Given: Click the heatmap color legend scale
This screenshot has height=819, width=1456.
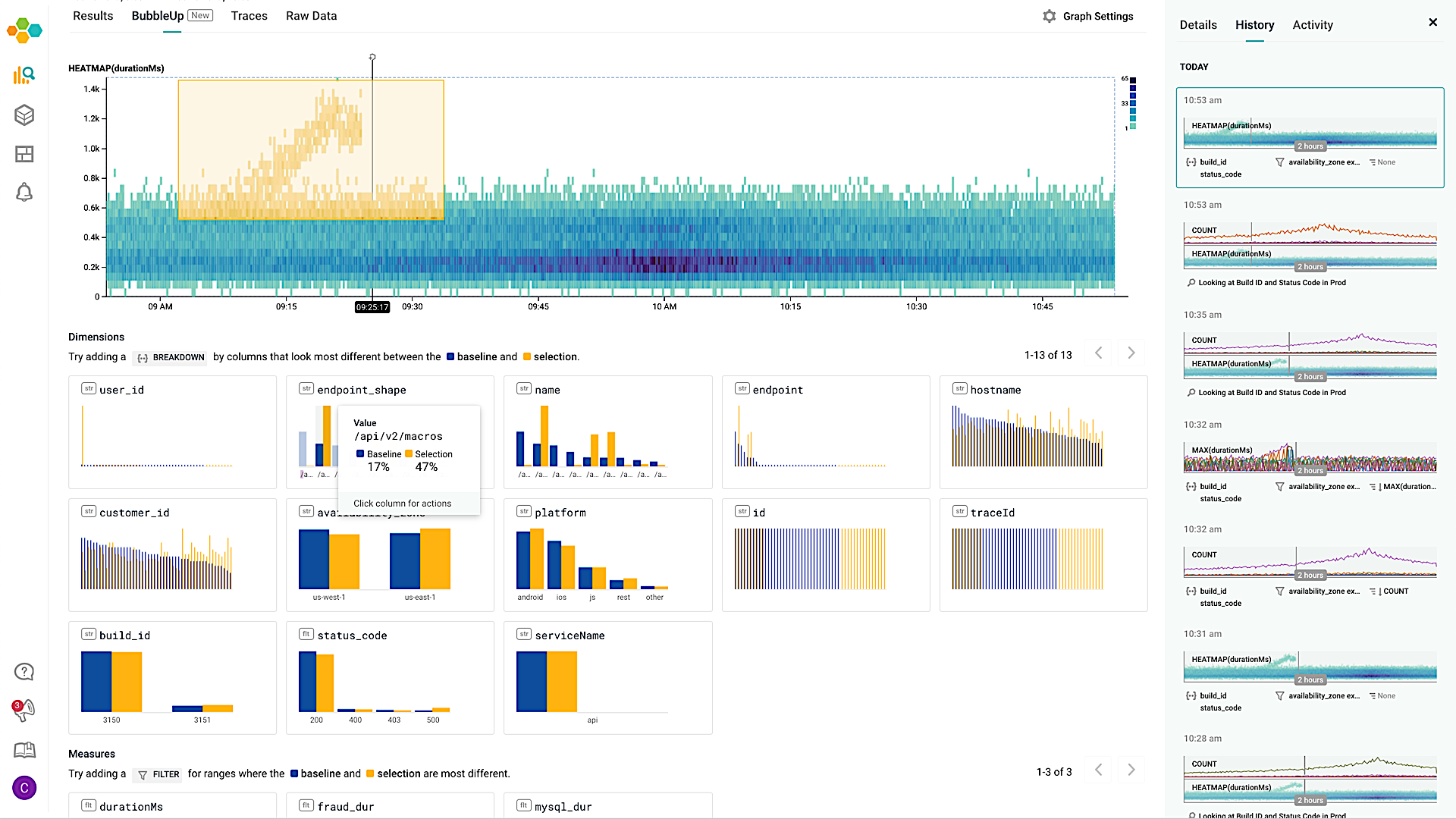Looking at the screenshot, I should click(x=1131, y=103).
